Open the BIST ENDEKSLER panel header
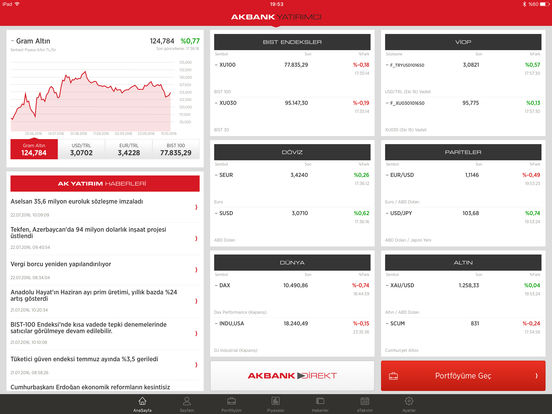The width and height of the screenshot is (552, 414). (x=292, y=42)
